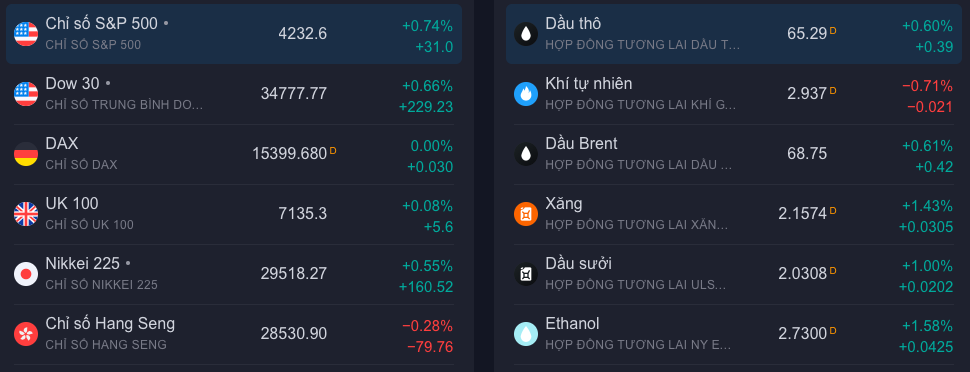Click the delayed data D marker beside DAX price
The image size is (970, 372).
click(333, 150)
